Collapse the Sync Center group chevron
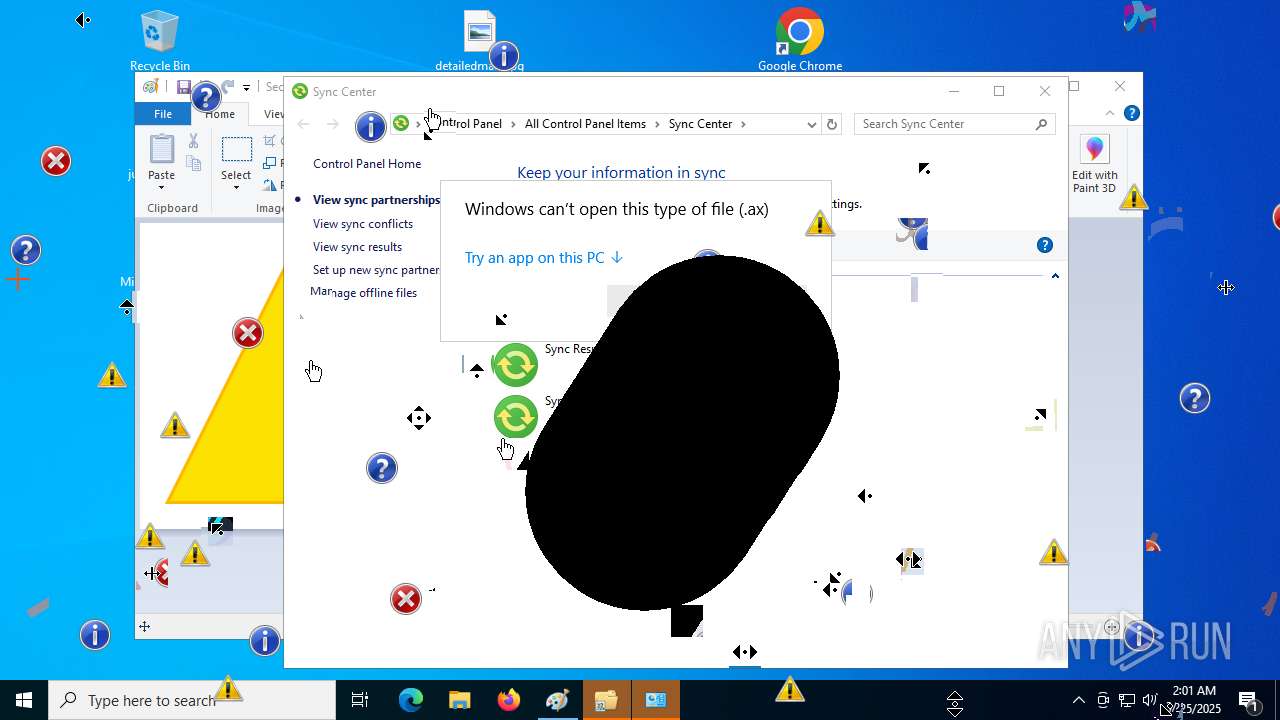The image size is (1280, 720). pos(1054,276)
